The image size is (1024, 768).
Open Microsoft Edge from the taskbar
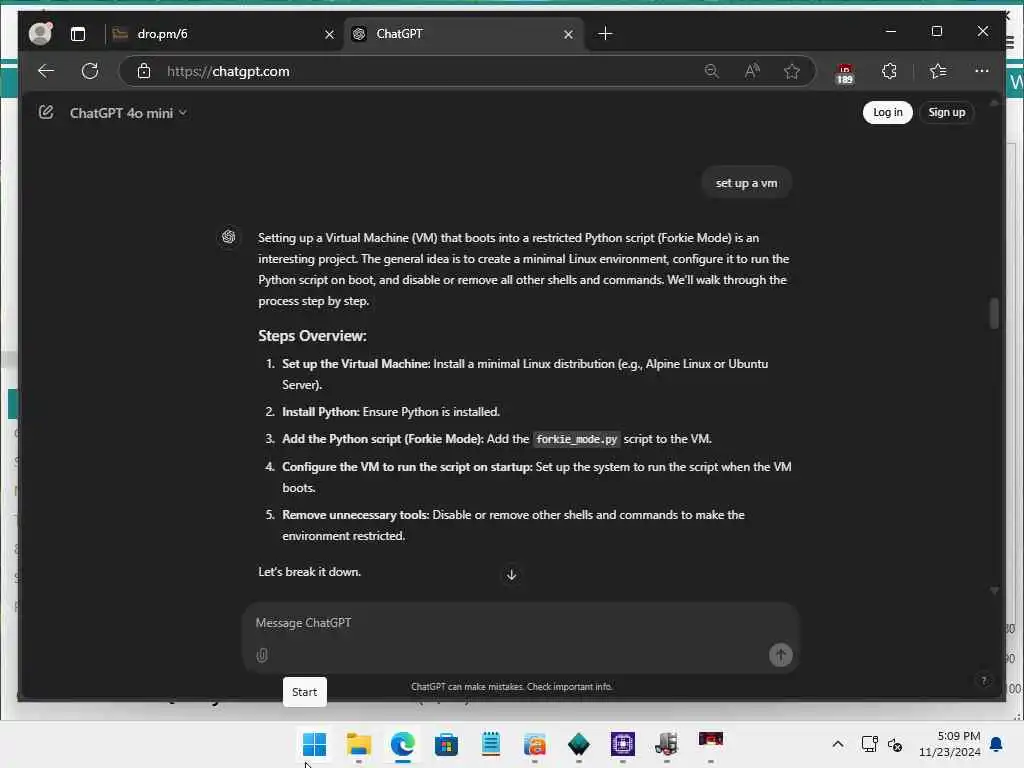(x=403, y=744)
